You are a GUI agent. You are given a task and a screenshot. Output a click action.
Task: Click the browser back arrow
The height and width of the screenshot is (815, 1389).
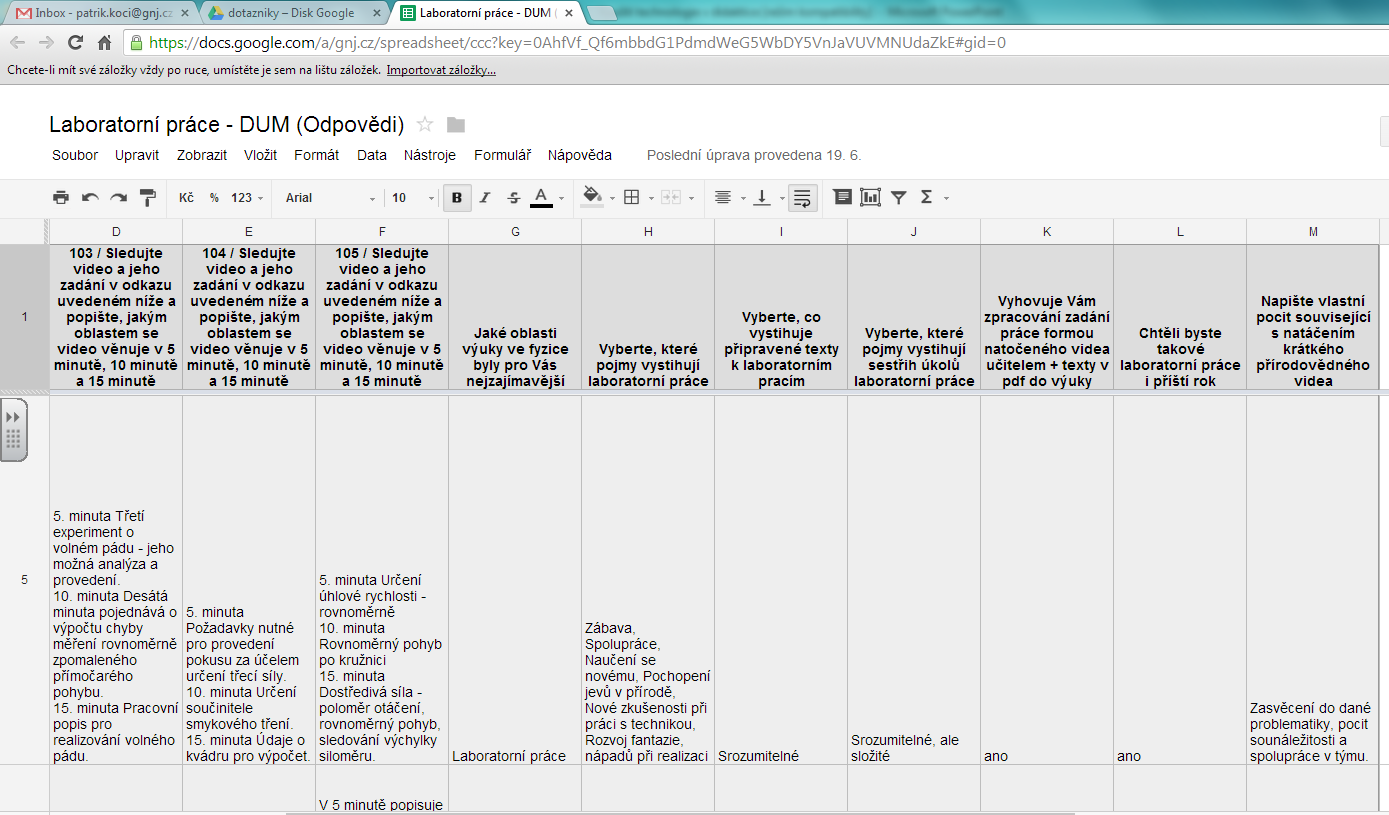click(17, 43)
